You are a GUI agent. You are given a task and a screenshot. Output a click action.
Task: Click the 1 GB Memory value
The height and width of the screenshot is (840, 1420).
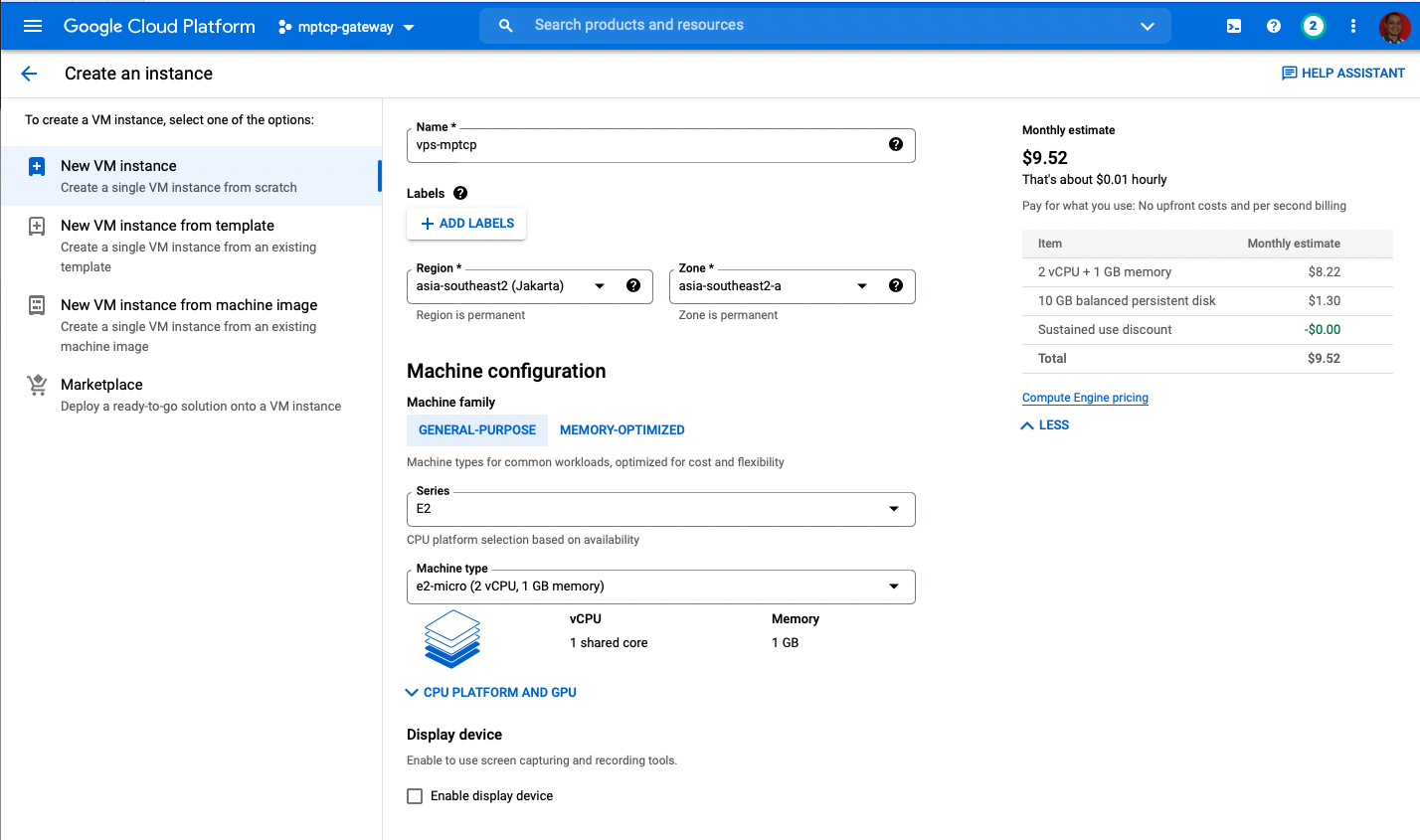(x=786, y=643)
